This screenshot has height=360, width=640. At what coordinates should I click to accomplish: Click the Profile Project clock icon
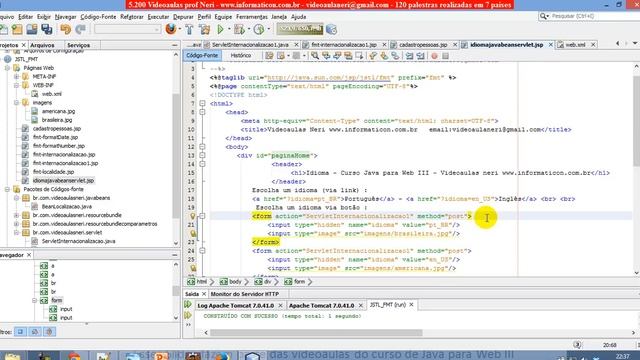(259, 29)
